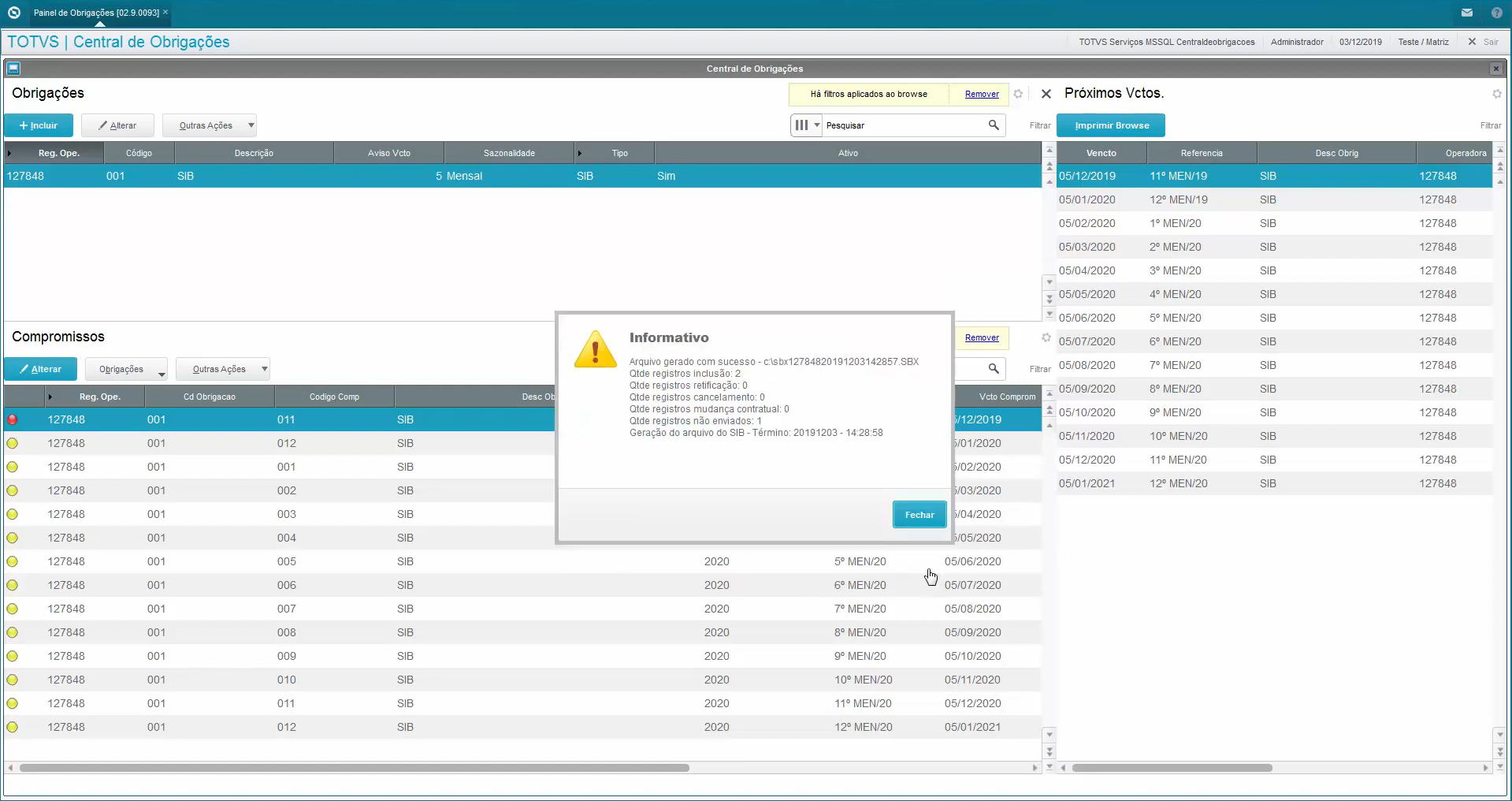Click yellow status indicator of row 005
1512x801 pixels.
click(12, 561)
